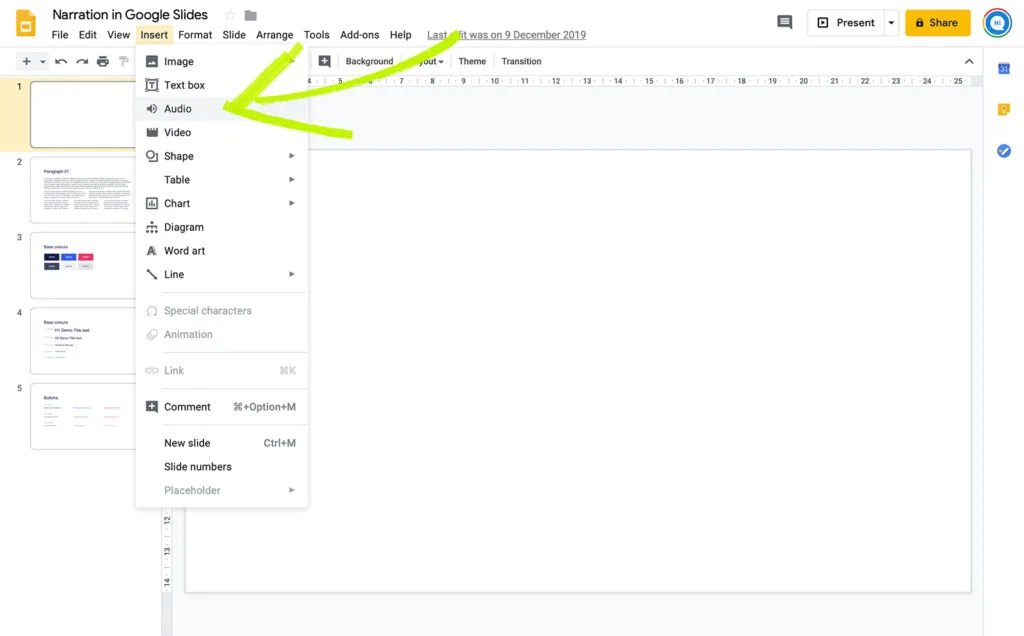1024x636 pixels.
Task: Open the user account avatar
Action: coord(997,23)
